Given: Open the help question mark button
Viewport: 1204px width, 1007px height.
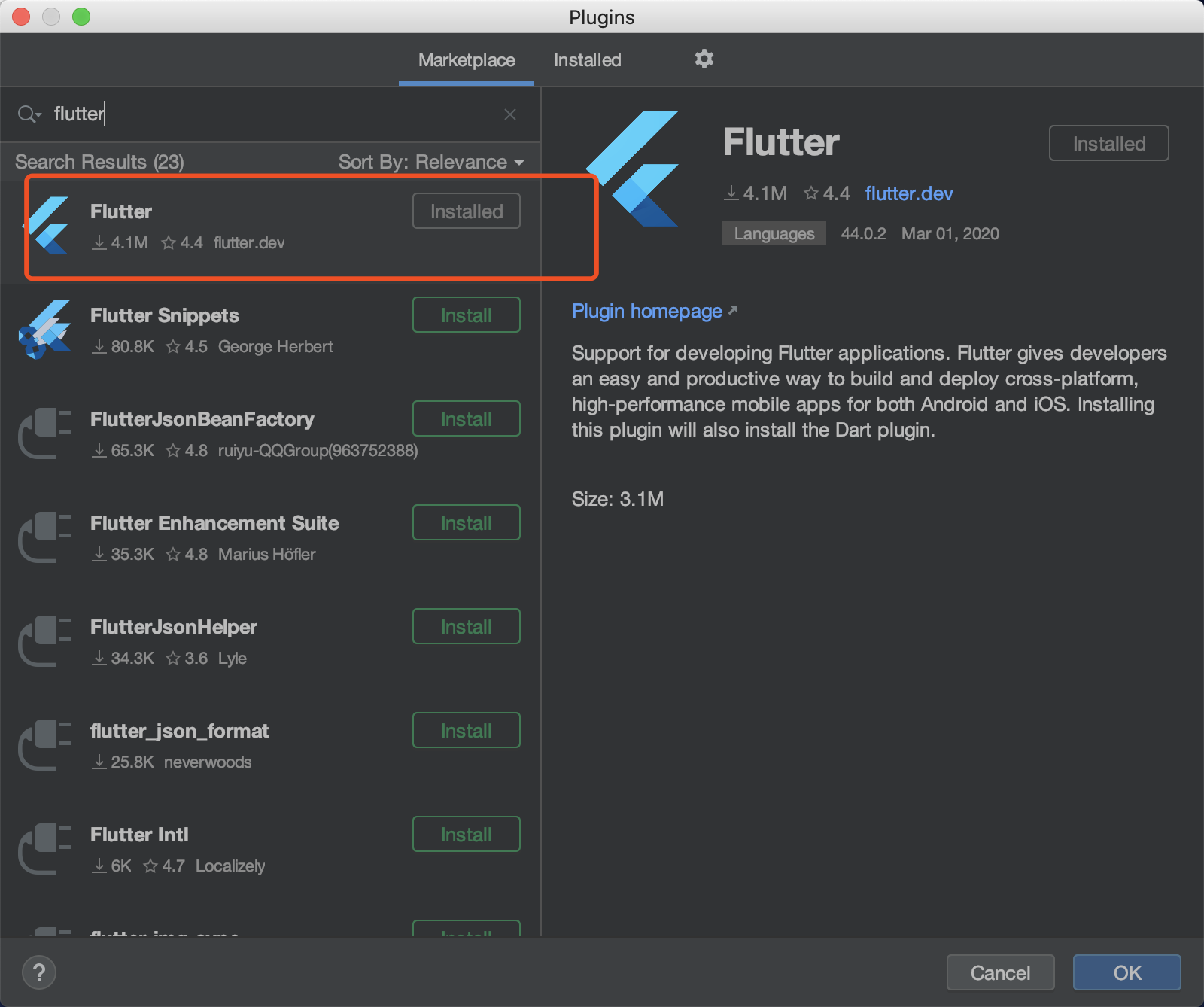Looking at the screenshot, I should pos(39,972).
